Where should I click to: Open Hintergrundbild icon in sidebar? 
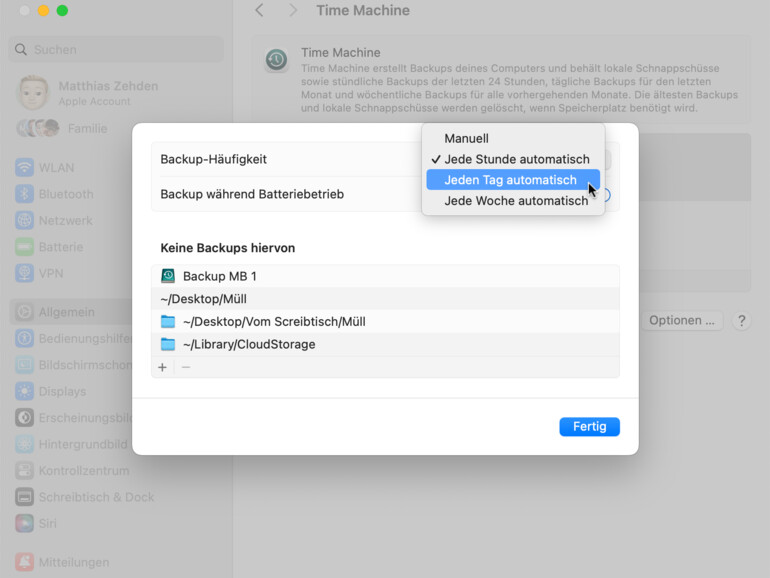25,444
